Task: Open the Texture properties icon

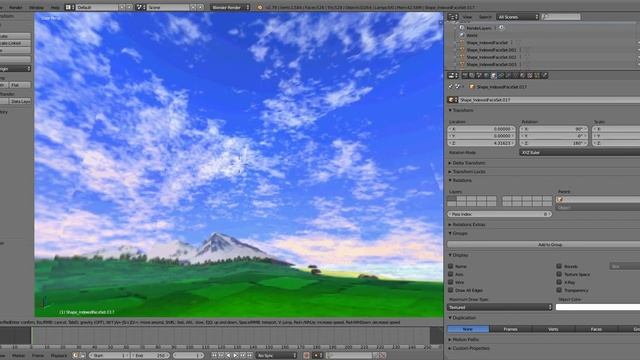Action: (x=530, y=76)
